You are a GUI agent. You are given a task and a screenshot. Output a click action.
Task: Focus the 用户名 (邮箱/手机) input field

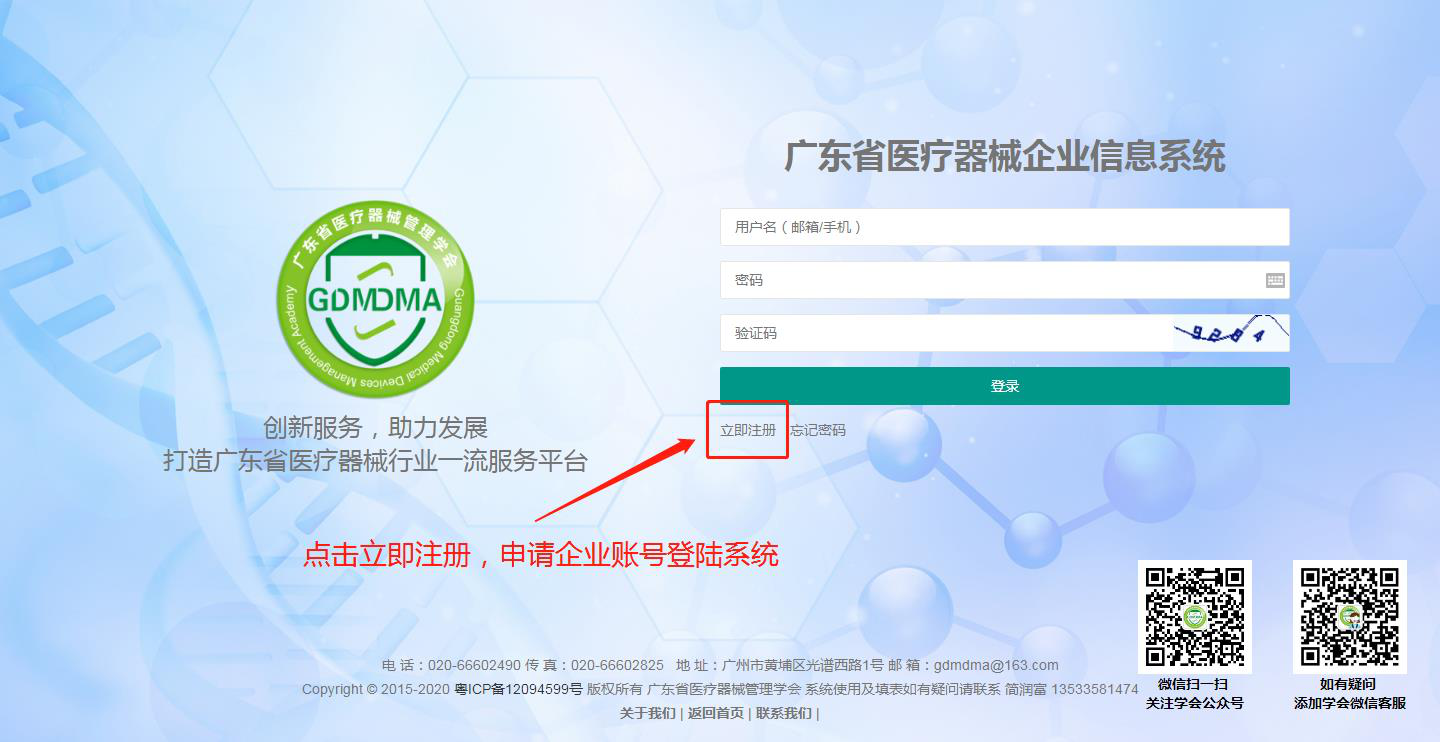(x=1005, y=227)
